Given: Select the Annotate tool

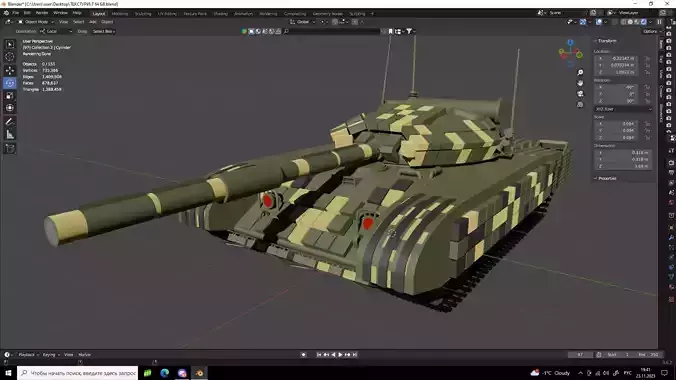Looking at the screenshot, I should pyautogui.click(x=10, y=122).
